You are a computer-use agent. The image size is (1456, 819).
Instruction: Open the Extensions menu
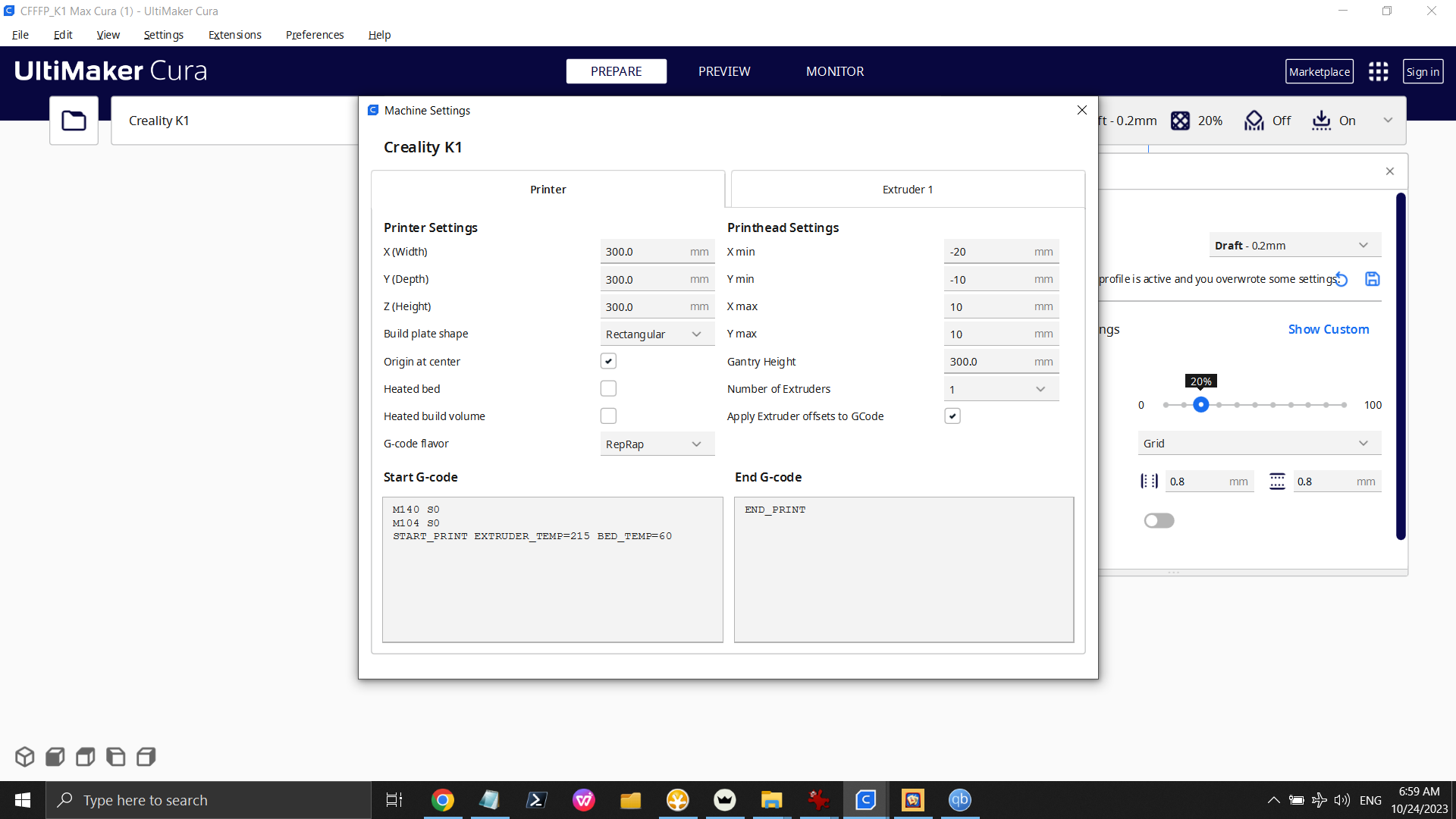pyautogui.click(x=234, y=35)
